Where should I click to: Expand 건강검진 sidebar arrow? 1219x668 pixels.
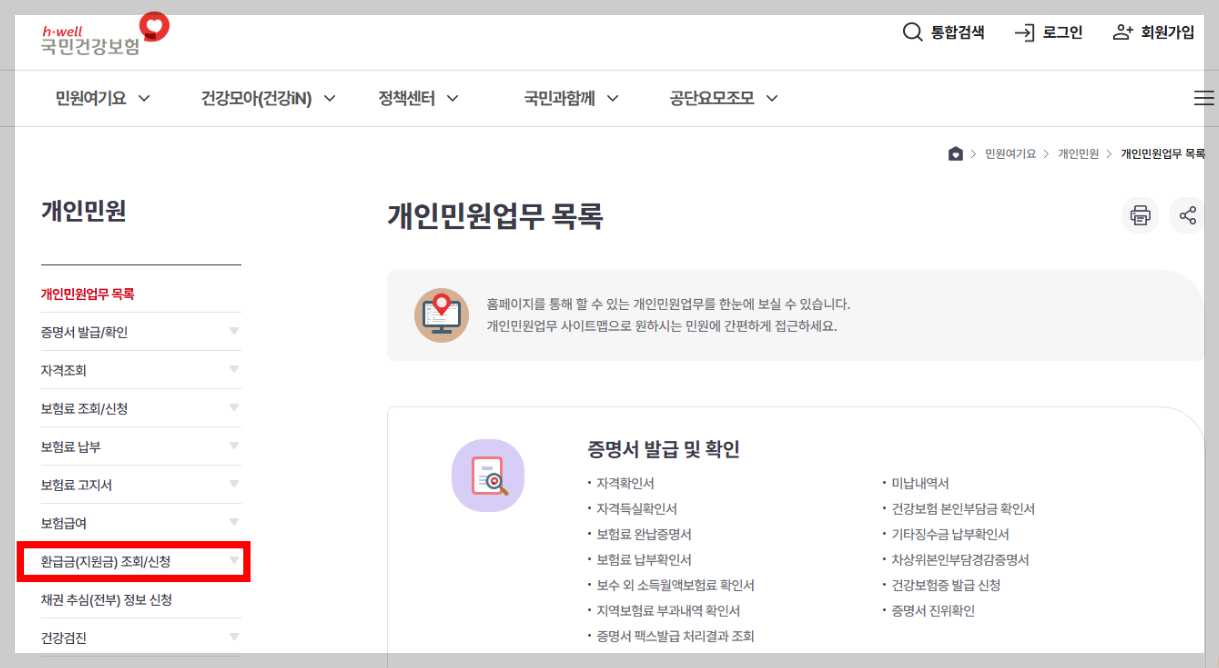click(234, 637)
